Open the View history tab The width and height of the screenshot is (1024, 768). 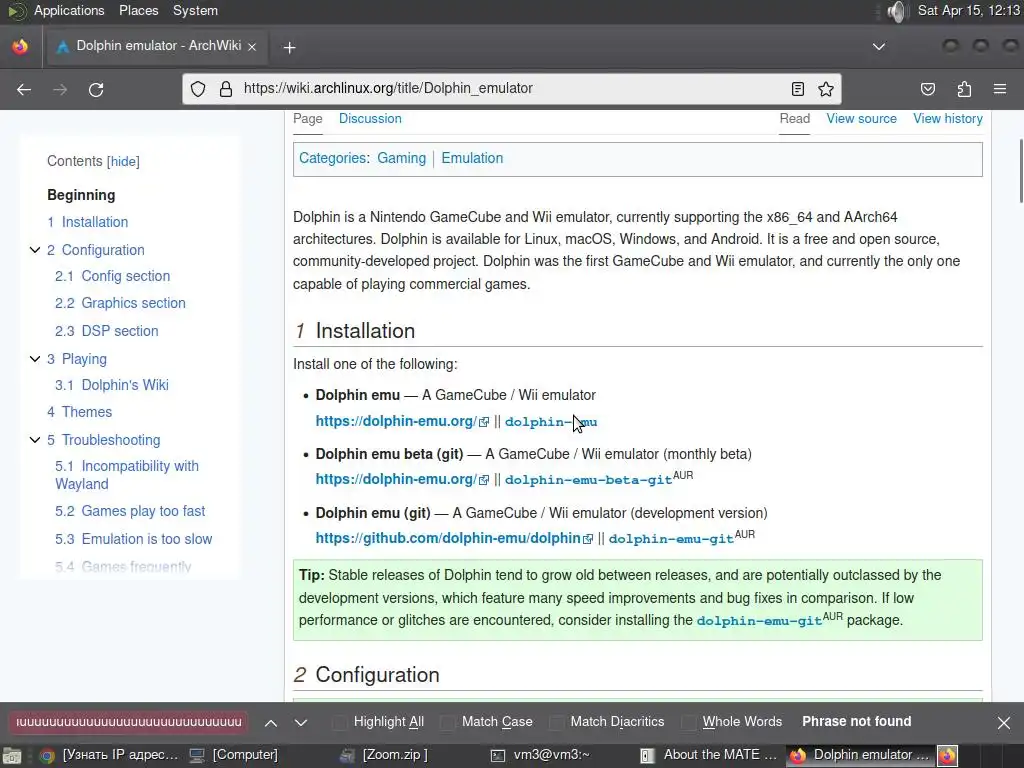(948, 119)
